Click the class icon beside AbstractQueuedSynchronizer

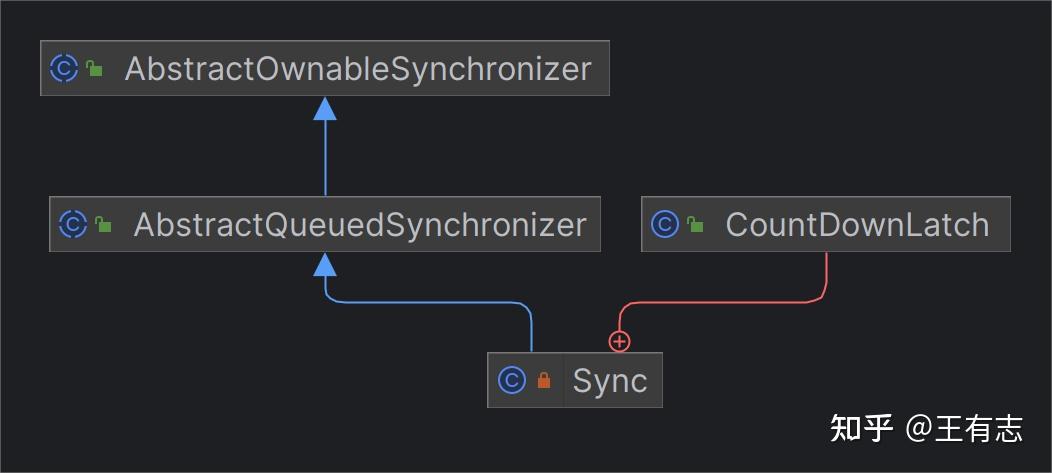(x=73, y=224)
